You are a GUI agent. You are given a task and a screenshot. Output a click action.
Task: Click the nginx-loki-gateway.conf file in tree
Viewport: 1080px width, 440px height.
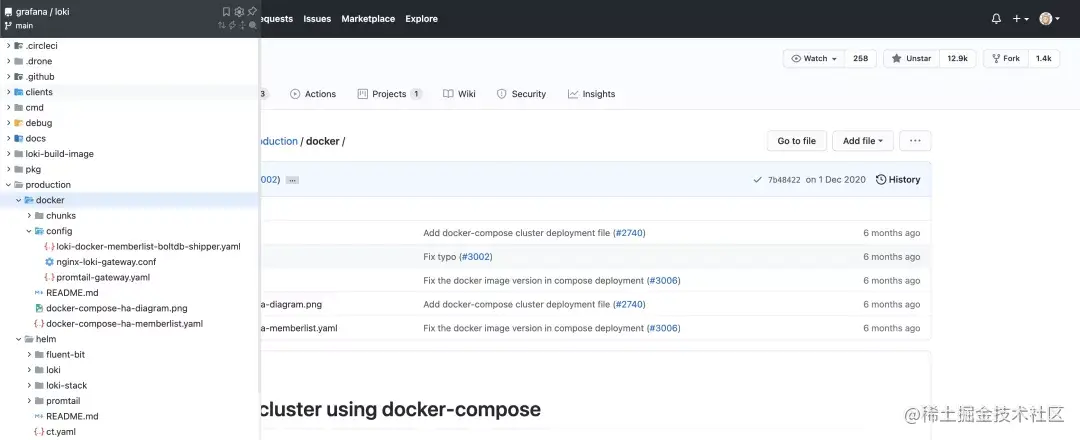click(106, 262)
